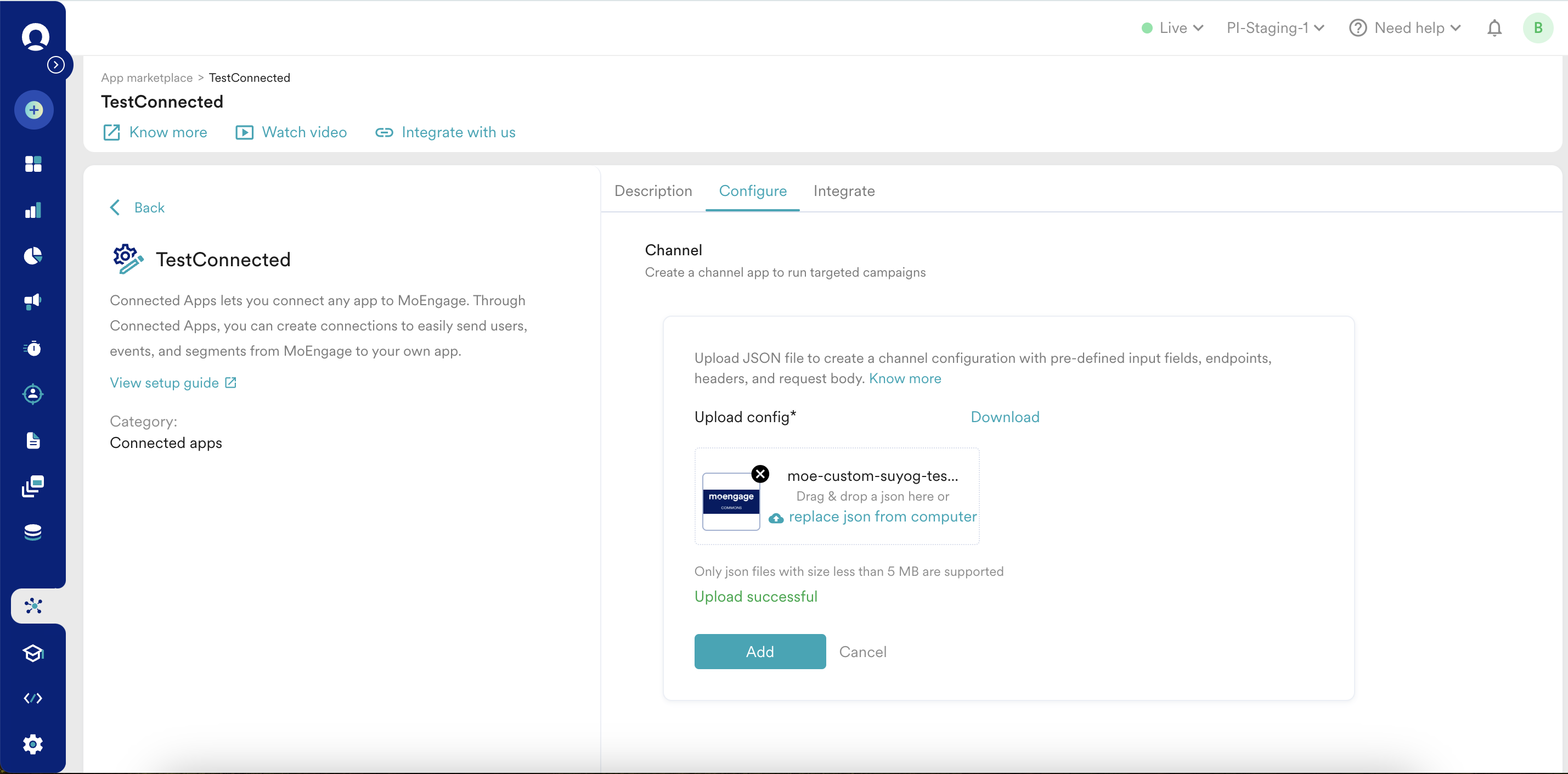Screen dimensions: 1568x774
Task: Open the Live environment dropdown
Action: 1172,28
